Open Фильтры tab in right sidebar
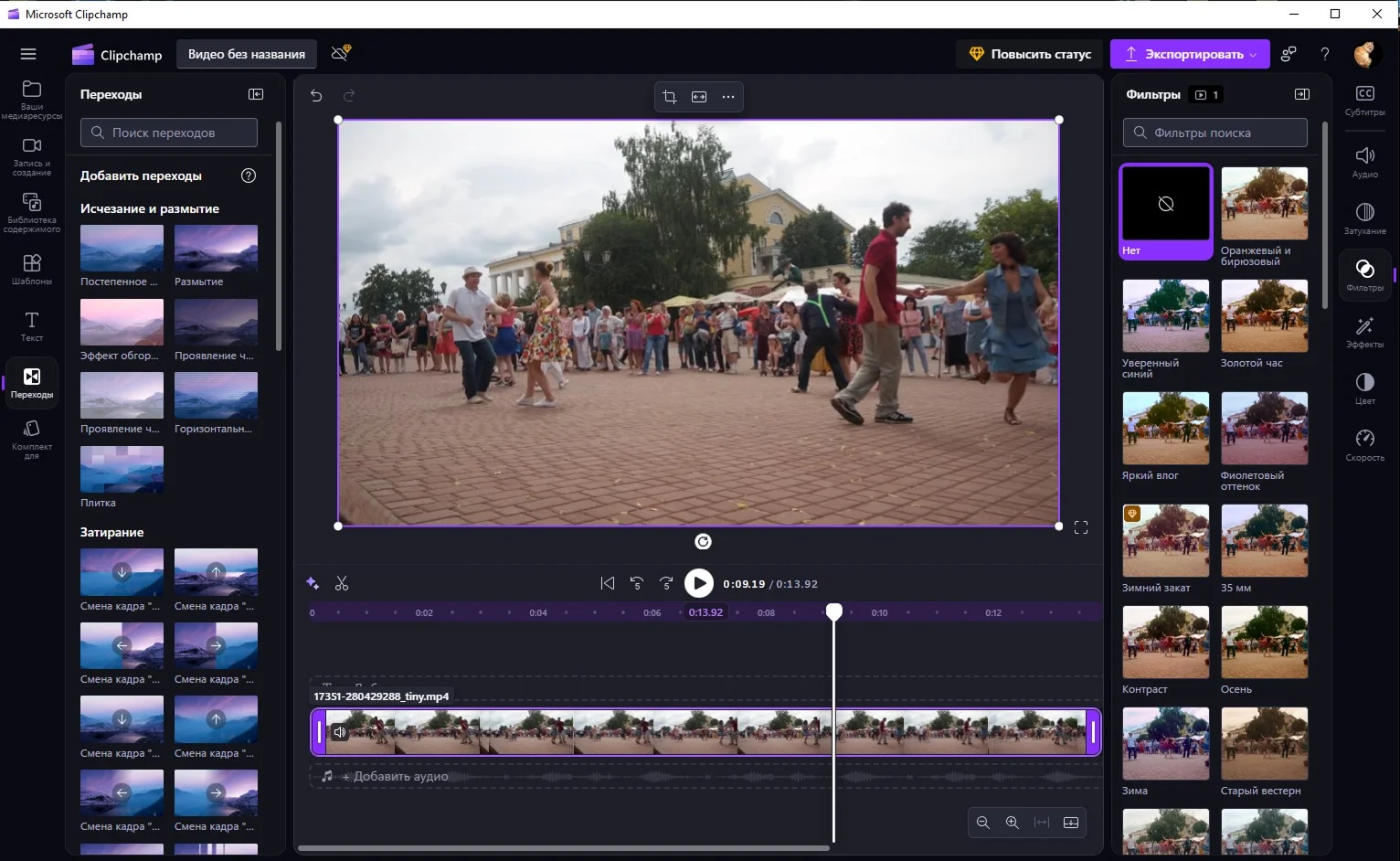 (1365, 275)
